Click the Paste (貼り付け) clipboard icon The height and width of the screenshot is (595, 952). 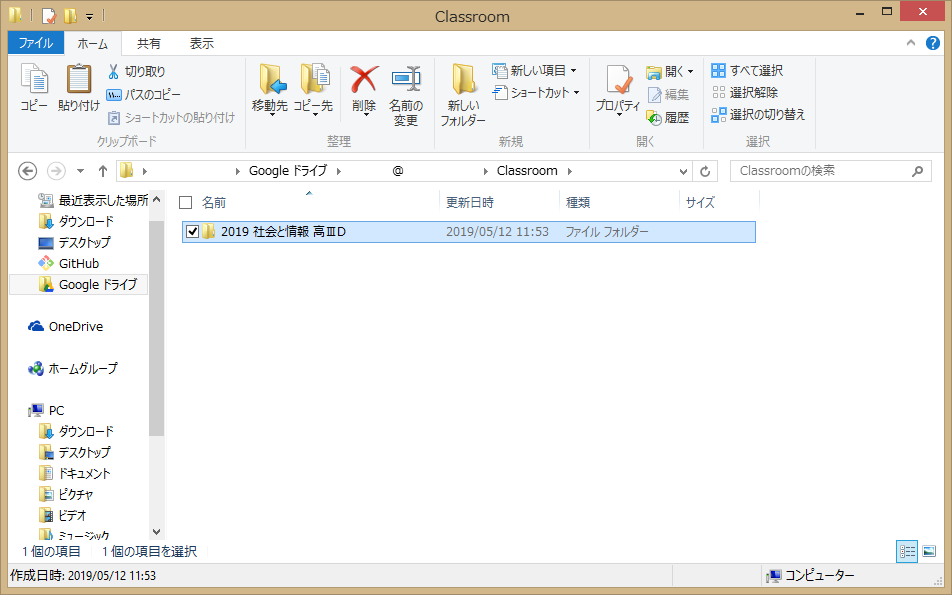click(79, 81)
